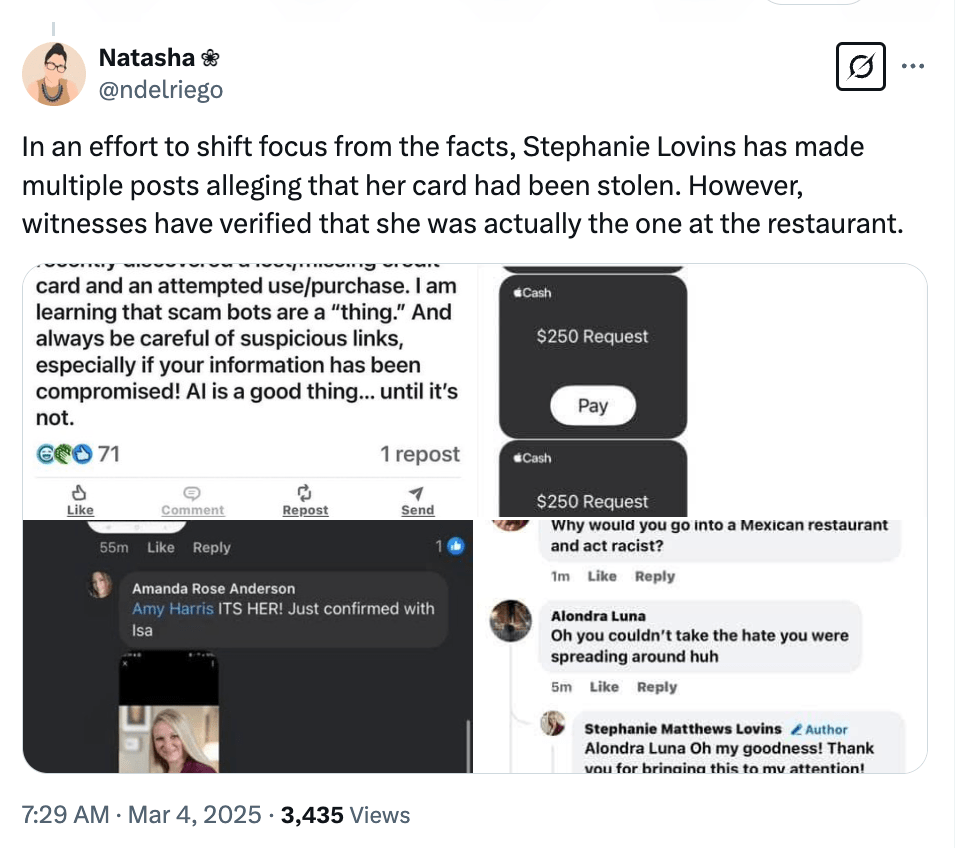Click the Grok slash-circle icon

pyautogui.click(x=860, y=68)
